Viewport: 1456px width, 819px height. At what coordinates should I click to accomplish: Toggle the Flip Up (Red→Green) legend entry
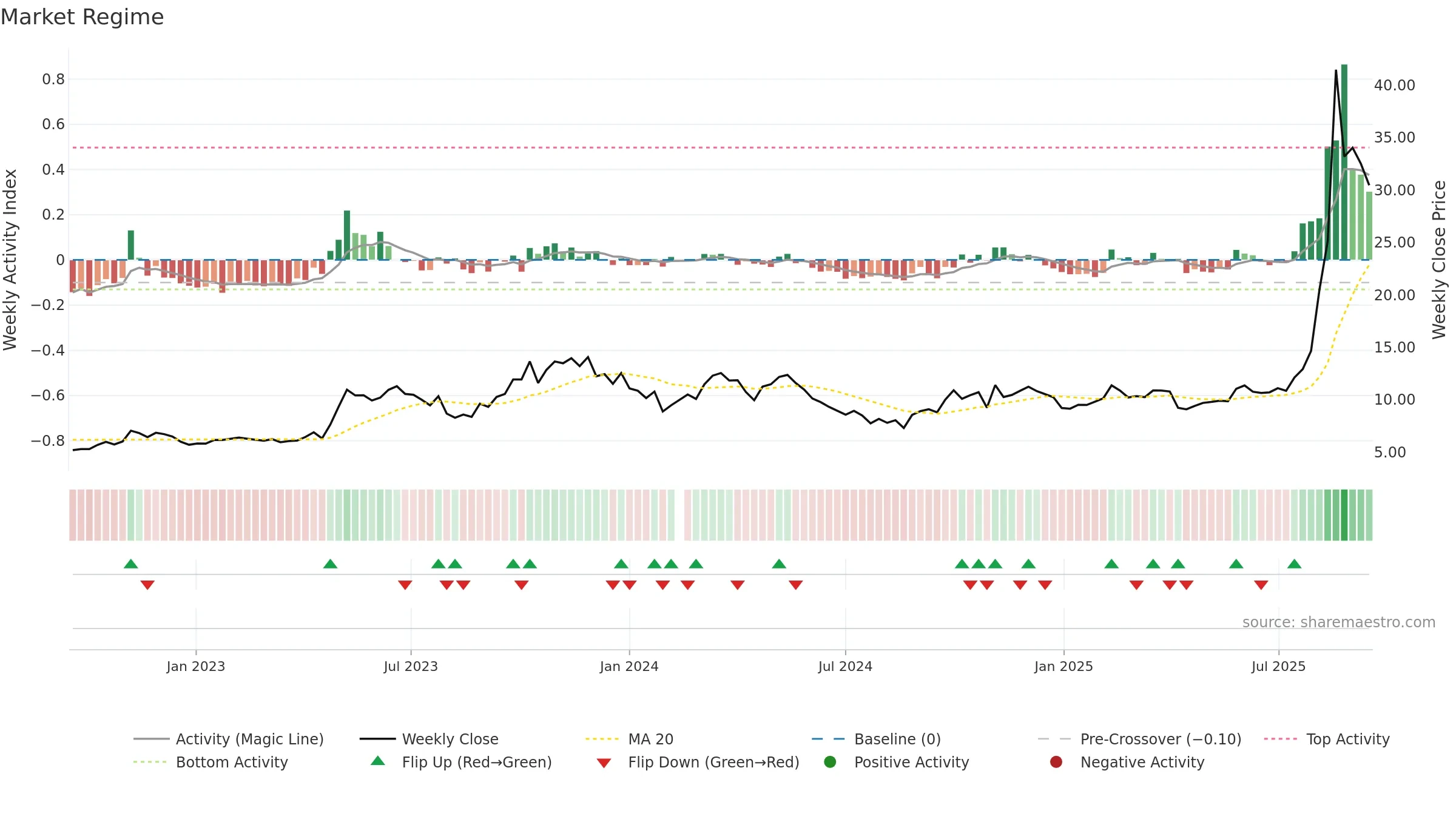[461, 762]
